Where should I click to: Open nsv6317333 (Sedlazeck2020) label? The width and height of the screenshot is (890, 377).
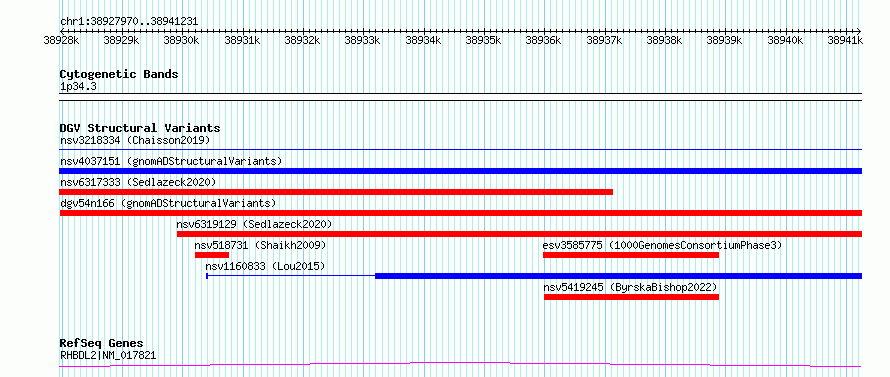click(x=138, y=182)
